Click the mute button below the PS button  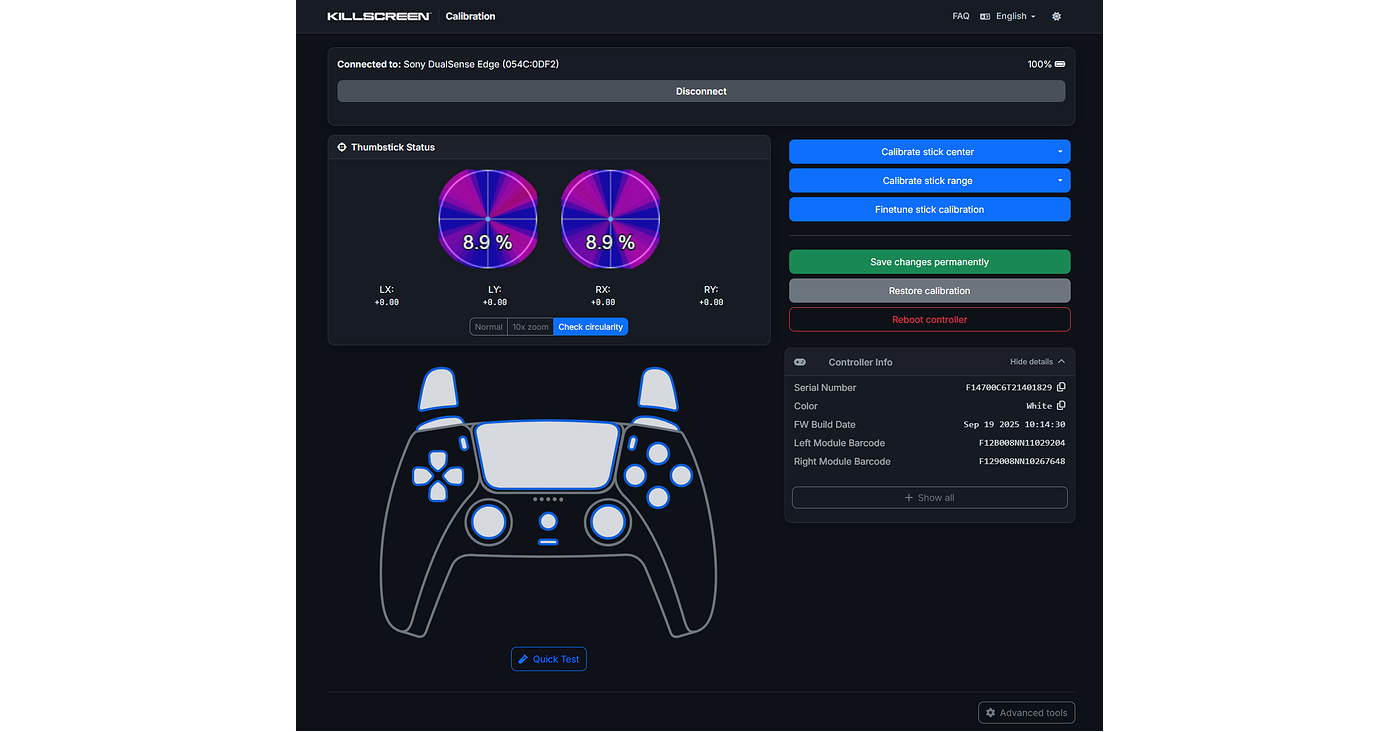tap(548, 542)
